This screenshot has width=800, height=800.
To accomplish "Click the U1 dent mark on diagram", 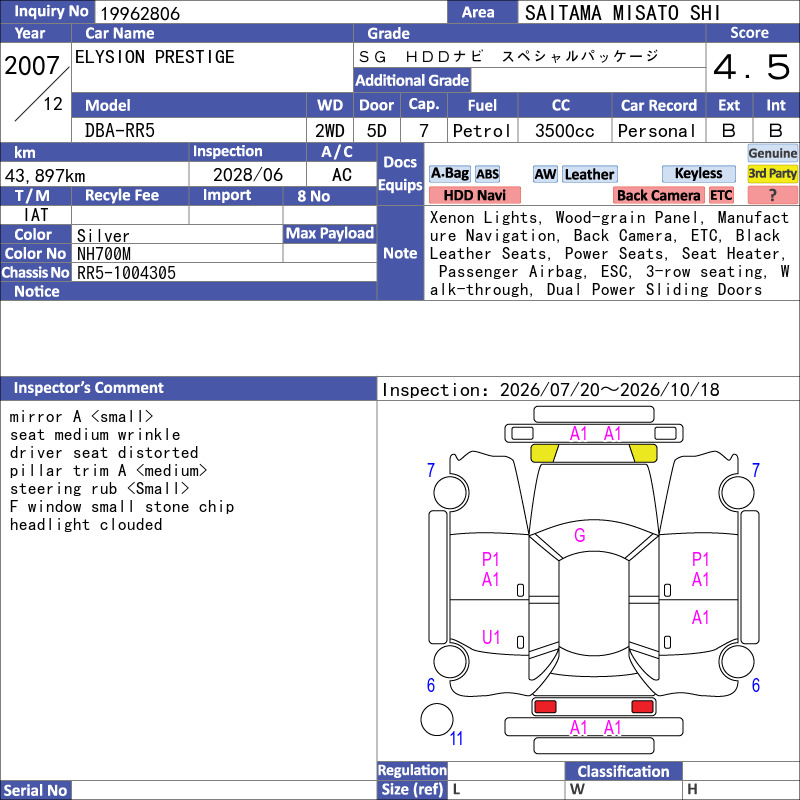I will coord(491,637).
